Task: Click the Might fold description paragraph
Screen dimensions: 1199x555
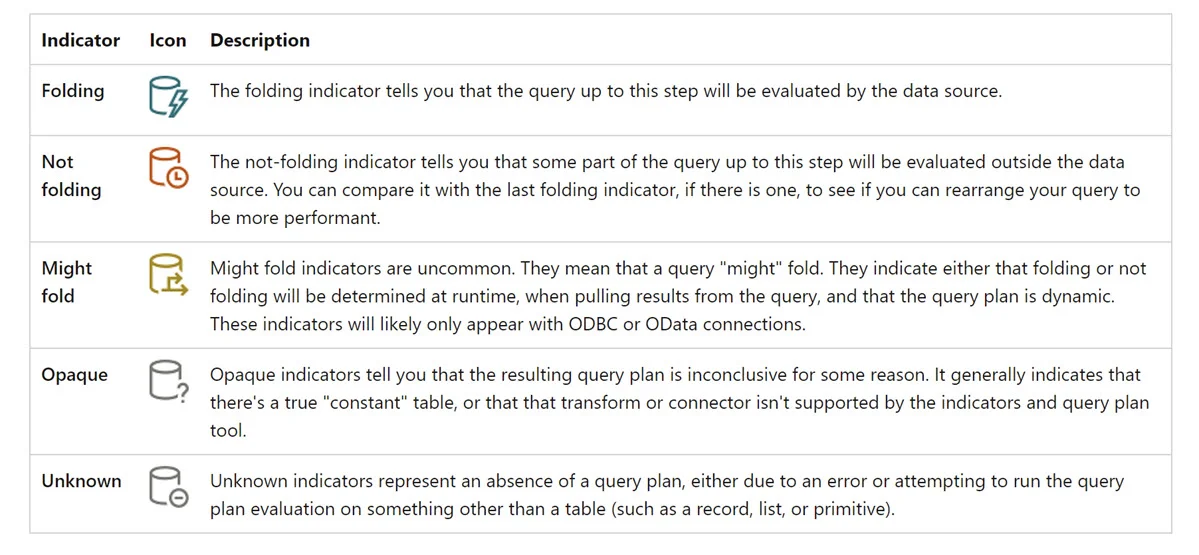Action: coord(678,296)
